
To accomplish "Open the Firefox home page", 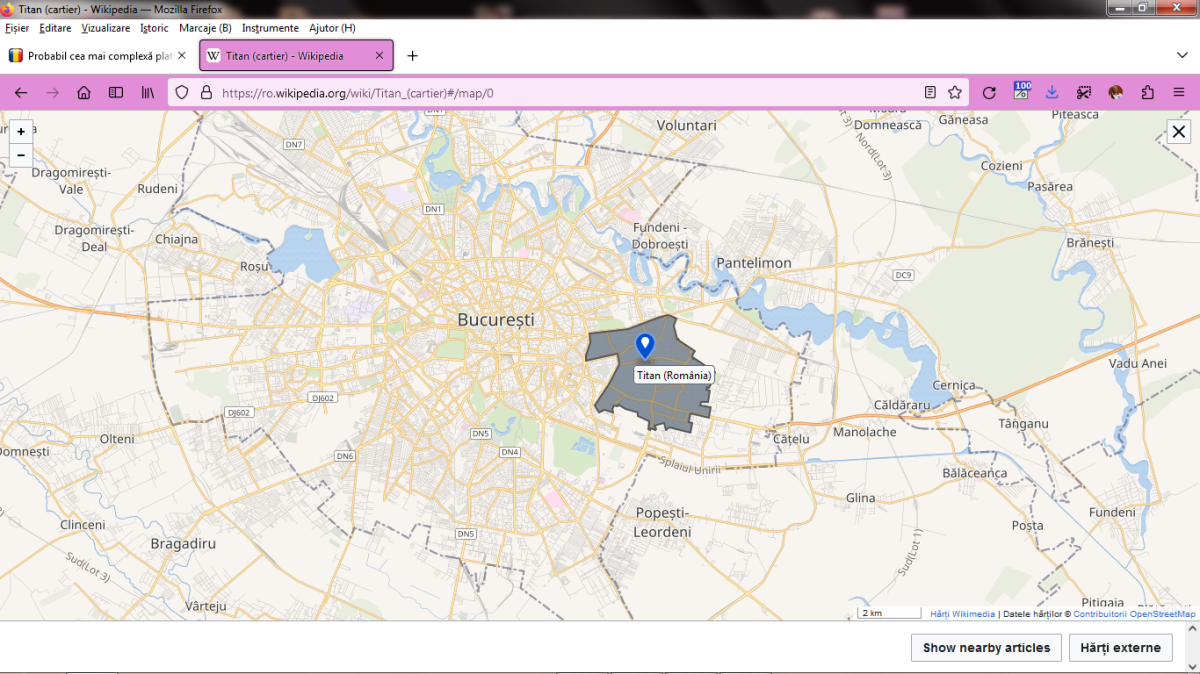I will tap(84, 92).
